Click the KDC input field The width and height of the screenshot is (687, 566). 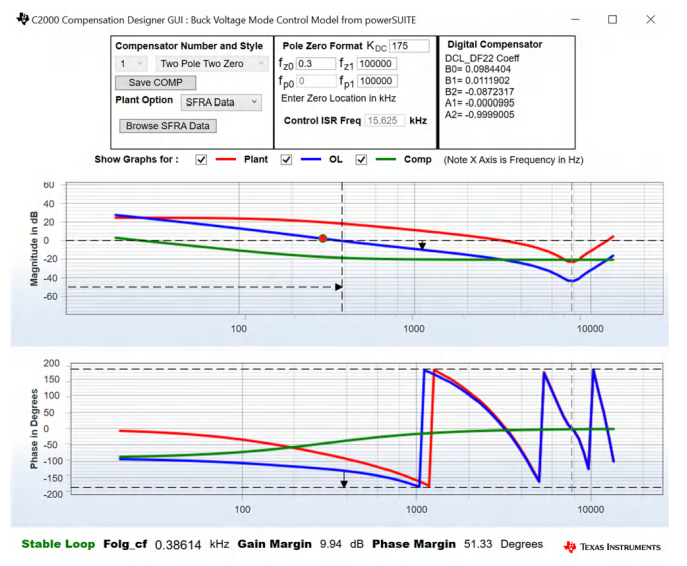pyautogui.click(x=409, y=46)
